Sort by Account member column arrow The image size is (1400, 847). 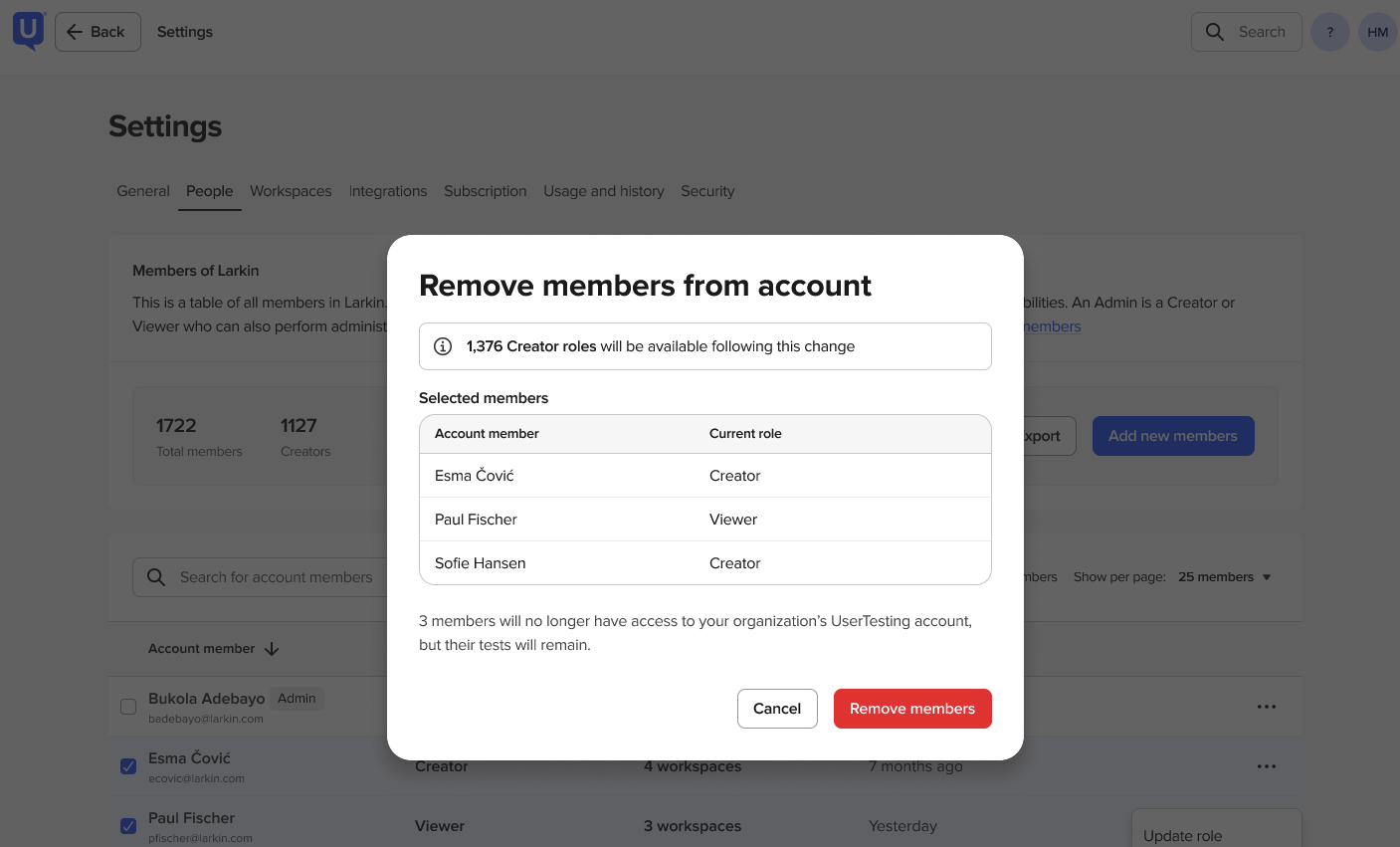click(x=272, y=649)
